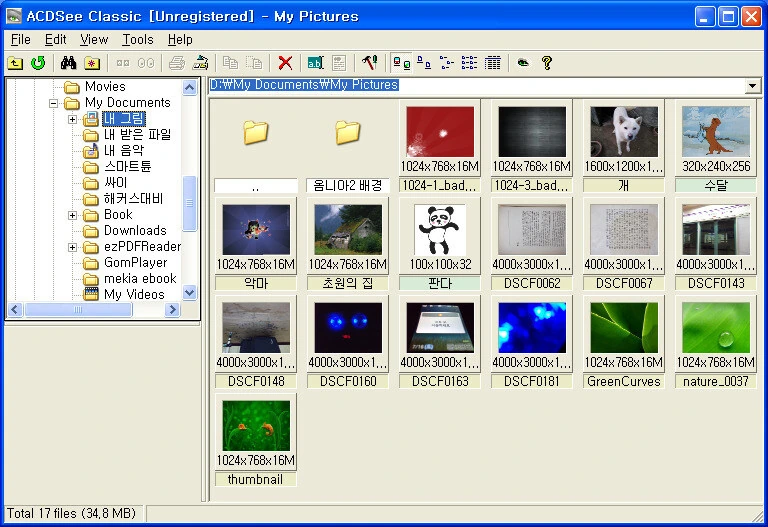Click the Copy to icon
The image size is (768, 527).
(x=230, y=63)
